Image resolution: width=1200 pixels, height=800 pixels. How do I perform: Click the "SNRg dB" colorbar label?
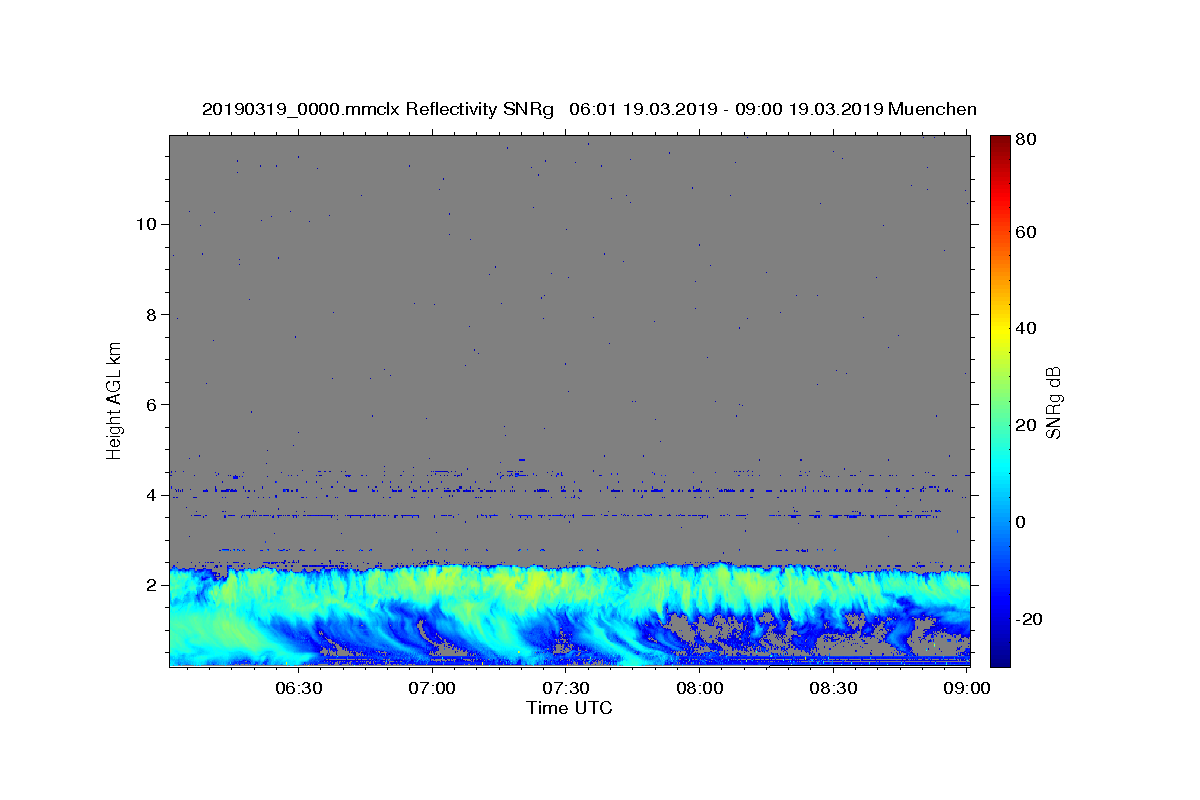1053,403
